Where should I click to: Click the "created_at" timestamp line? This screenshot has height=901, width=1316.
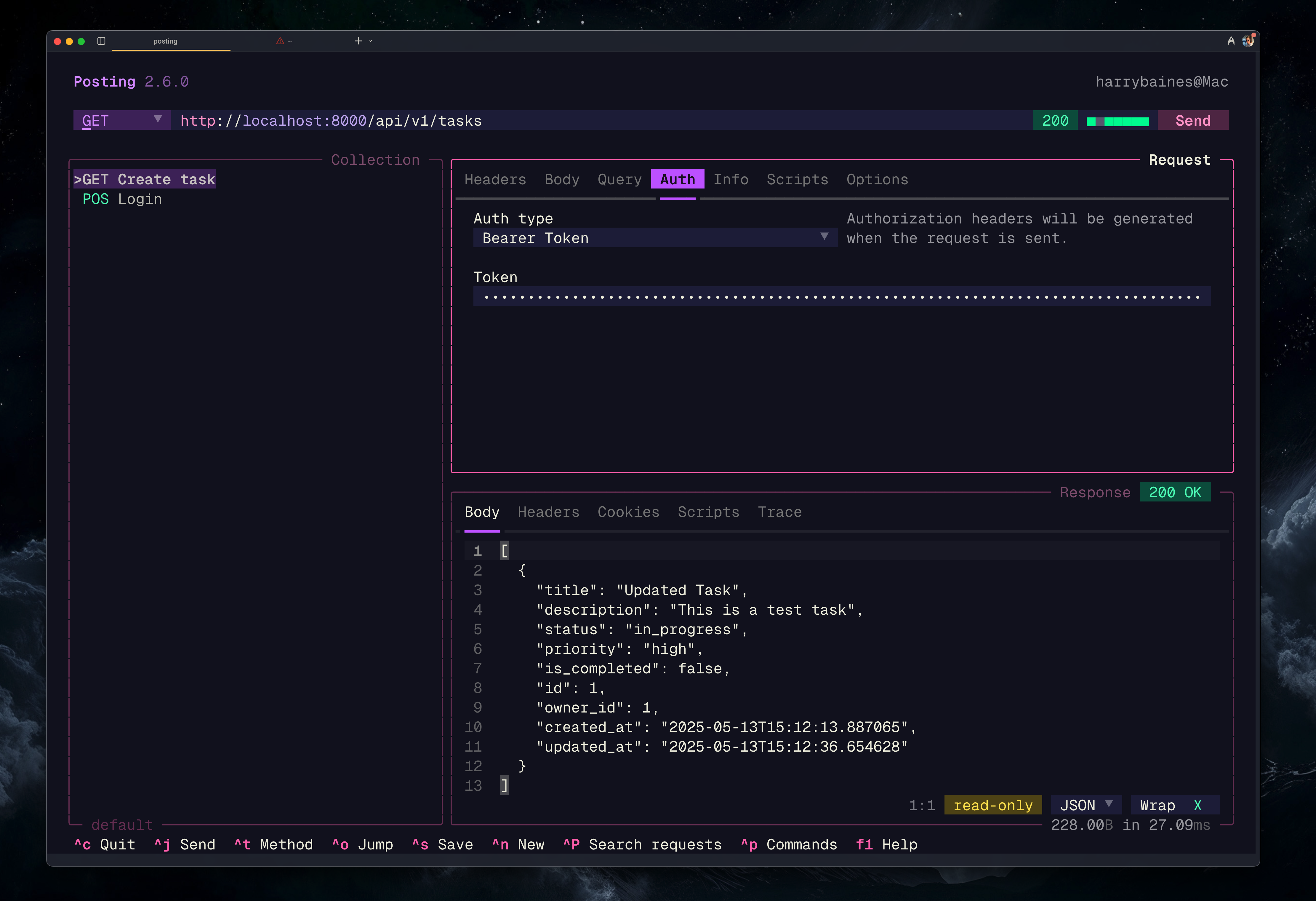tap(726, 727)
